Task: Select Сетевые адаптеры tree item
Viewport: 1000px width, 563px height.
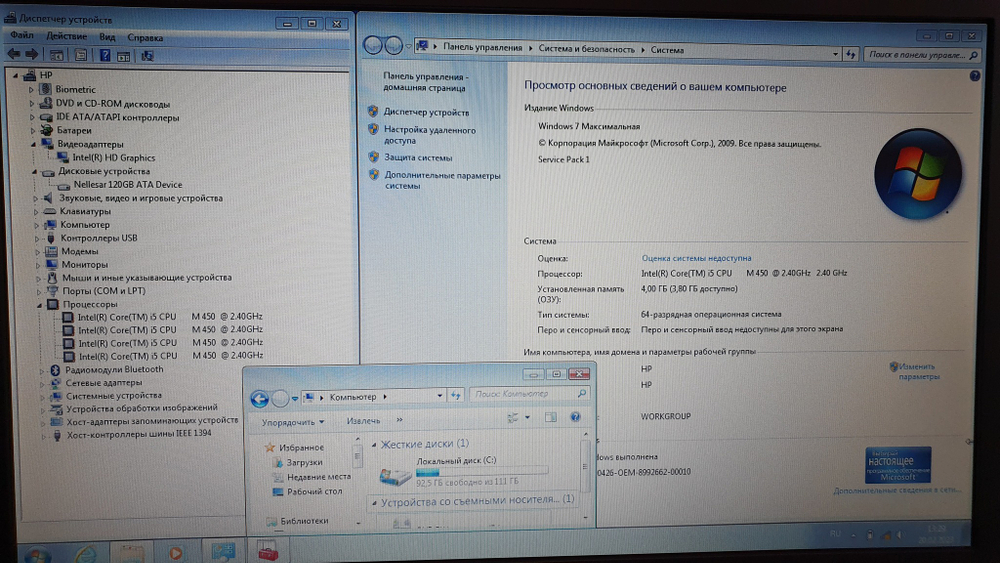Action: click(x=104, y=383)
